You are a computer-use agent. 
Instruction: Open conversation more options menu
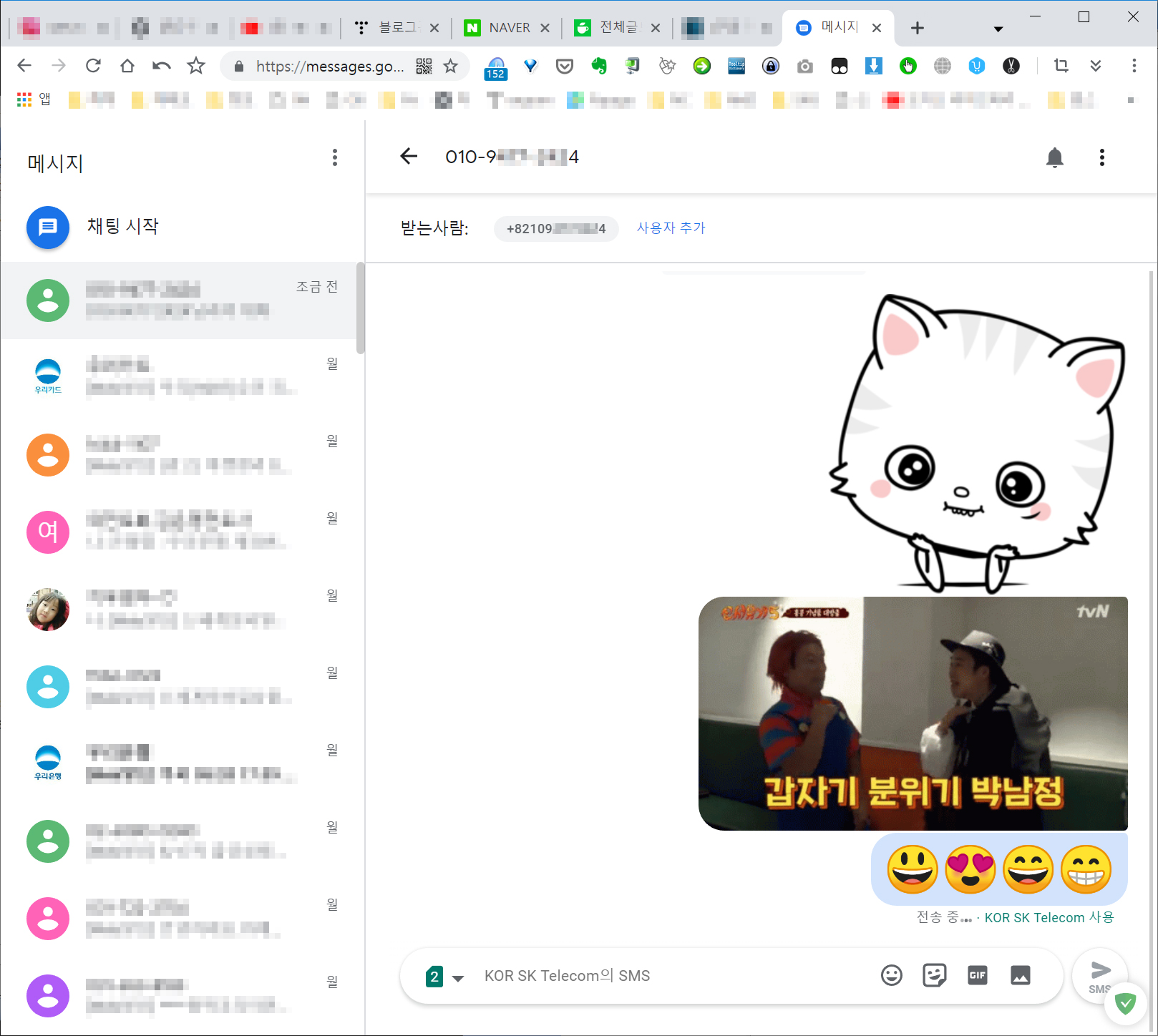pos(1101,157)
